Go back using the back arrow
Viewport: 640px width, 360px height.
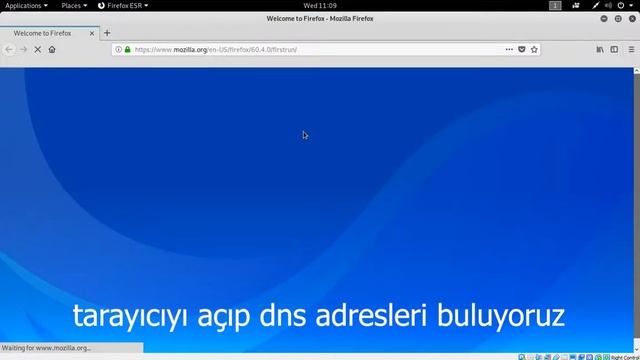click(x=9, y=49)
